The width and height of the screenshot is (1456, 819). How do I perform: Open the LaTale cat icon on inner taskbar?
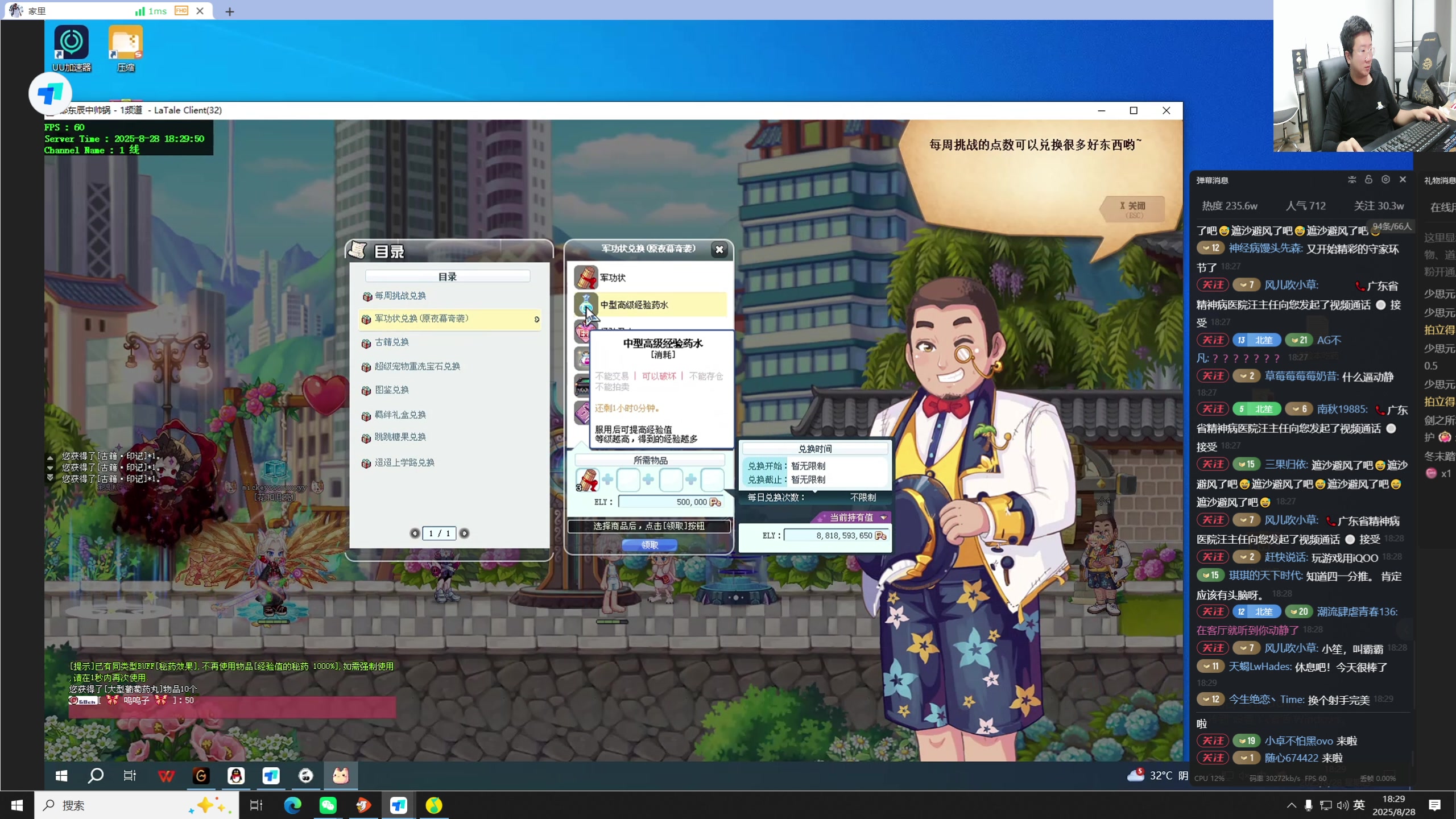(x=341, y=776)
